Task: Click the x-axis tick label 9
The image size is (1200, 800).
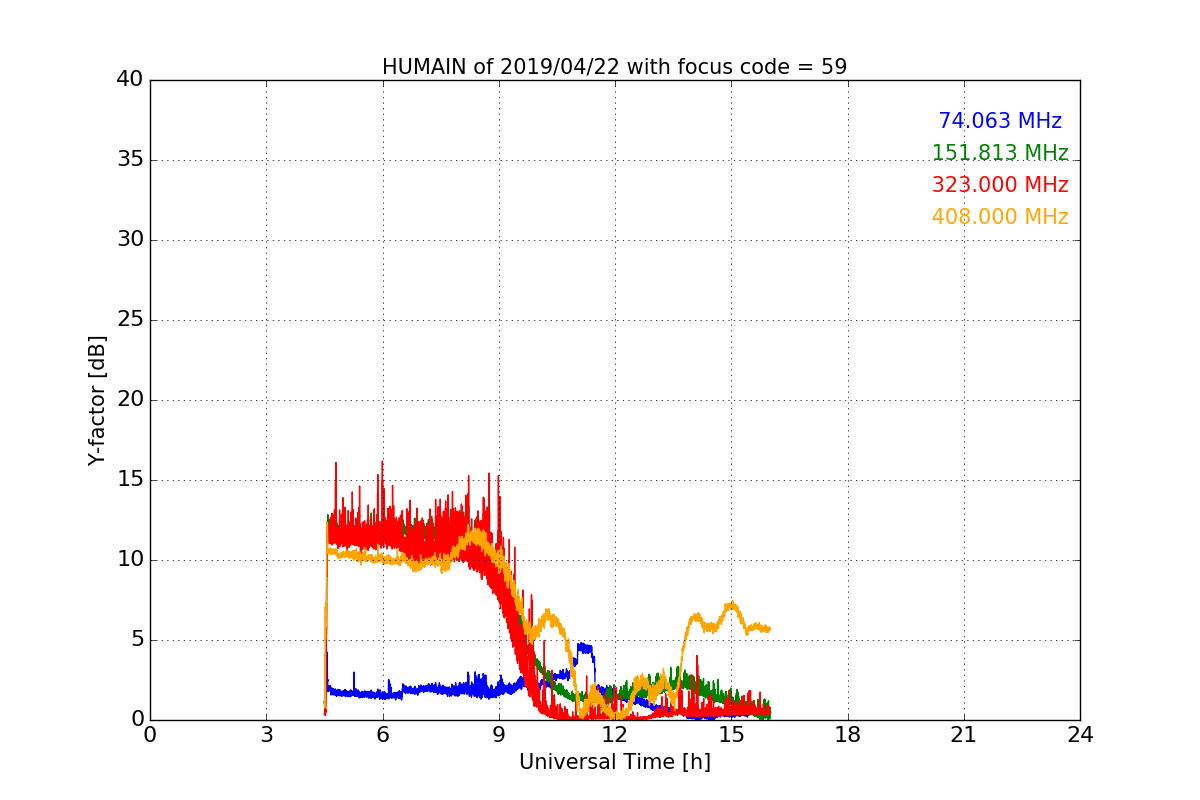Action: (x=499, y=735)
